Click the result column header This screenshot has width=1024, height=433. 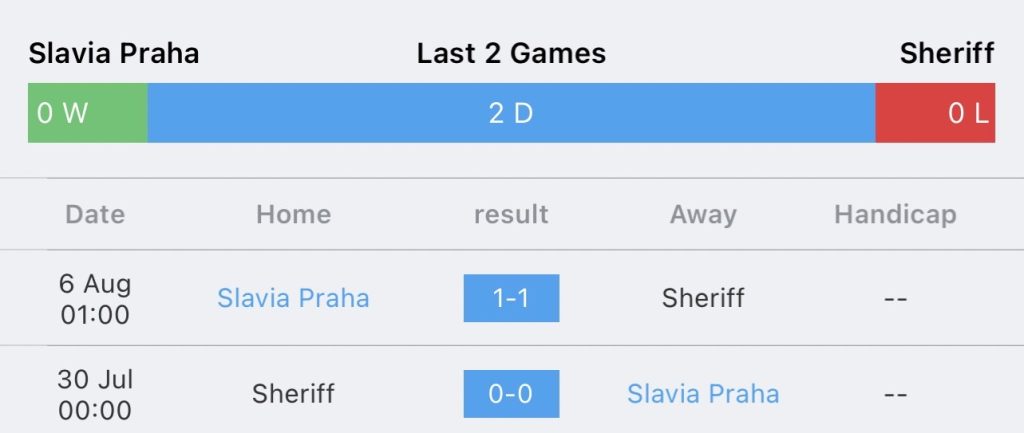511,214
